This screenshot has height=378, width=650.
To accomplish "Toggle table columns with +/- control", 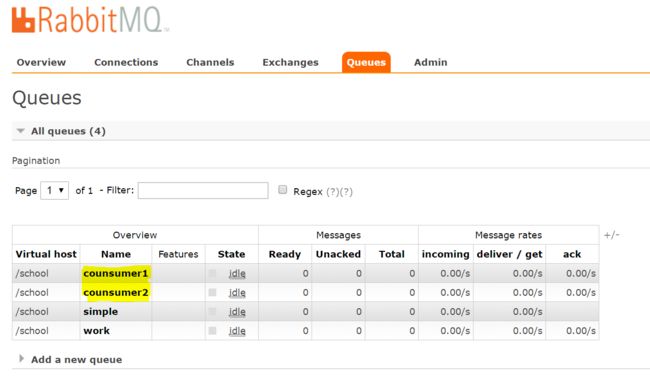I will click(611, 235).
